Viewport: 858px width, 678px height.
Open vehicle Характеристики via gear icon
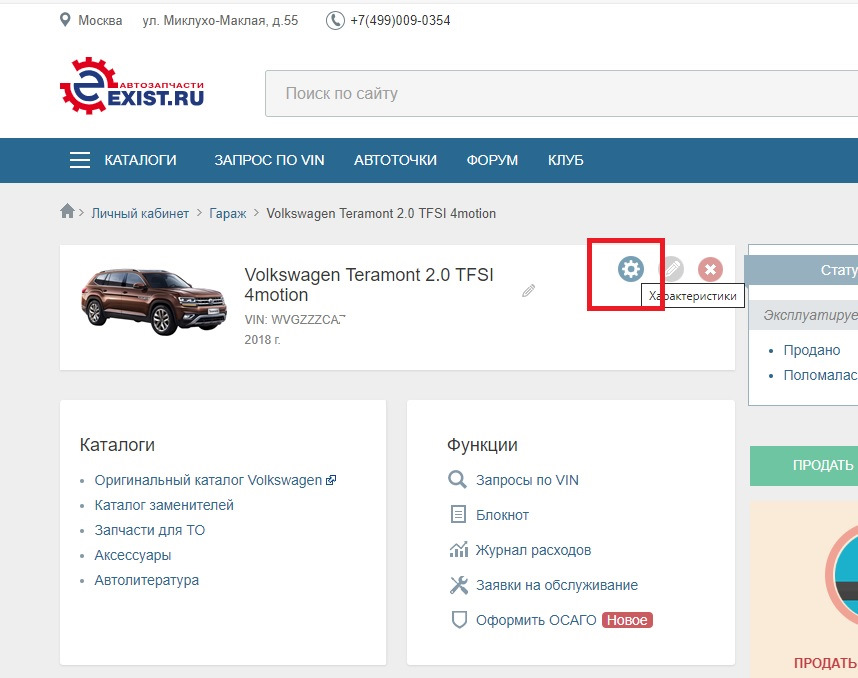tap(629, 269)
